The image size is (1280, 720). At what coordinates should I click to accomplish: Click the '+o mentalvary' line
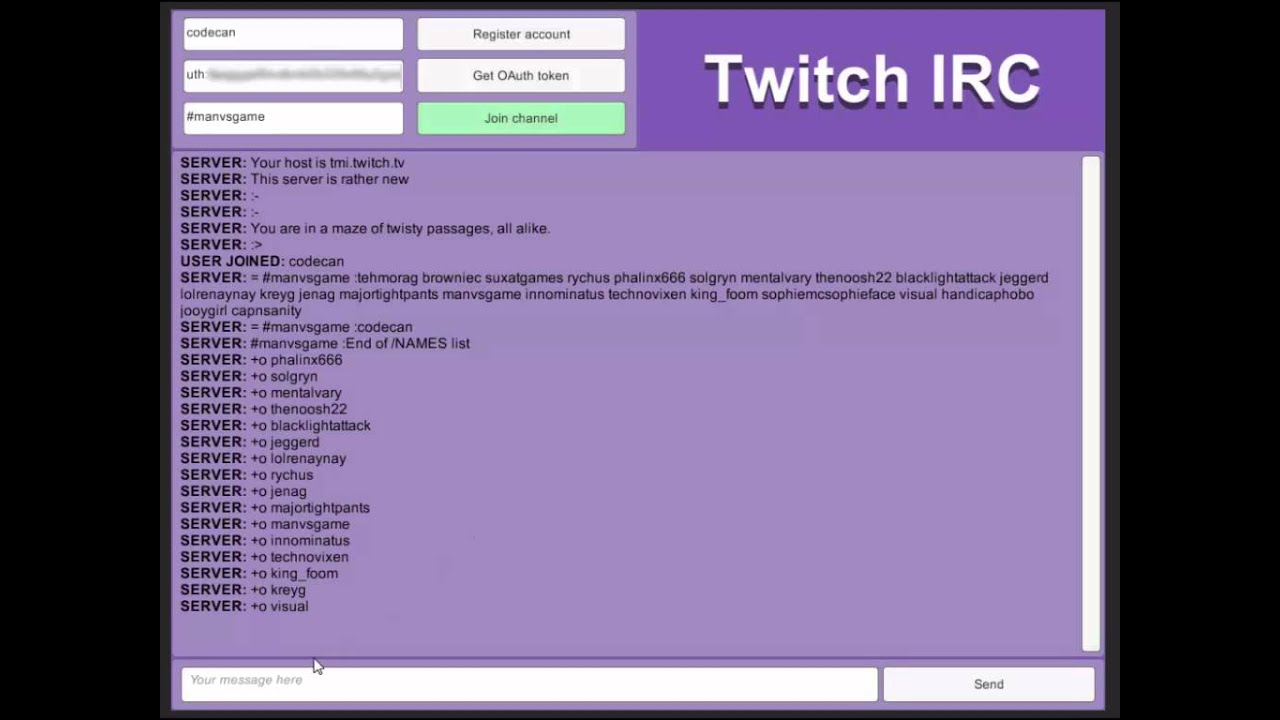pos(261,393)
